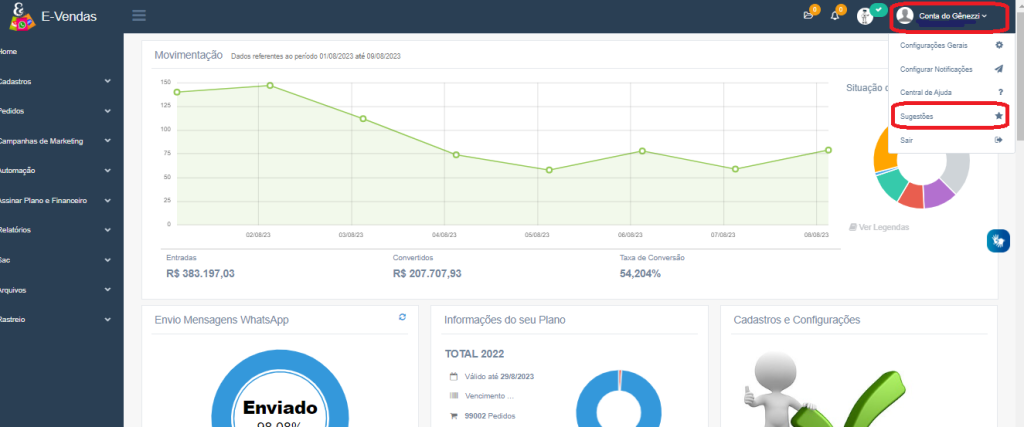
Task: Open Configurações Gerais from account menu
Action: [x=951, y=45]
